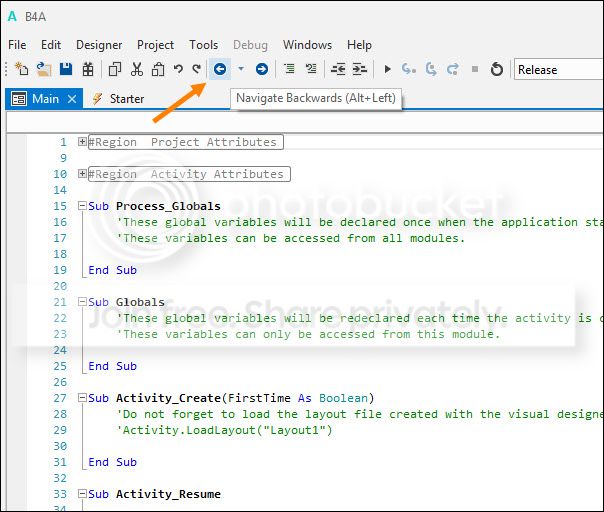Redo the edit using the toolbar arrow
Screen dimensions: 604x512
197,69
